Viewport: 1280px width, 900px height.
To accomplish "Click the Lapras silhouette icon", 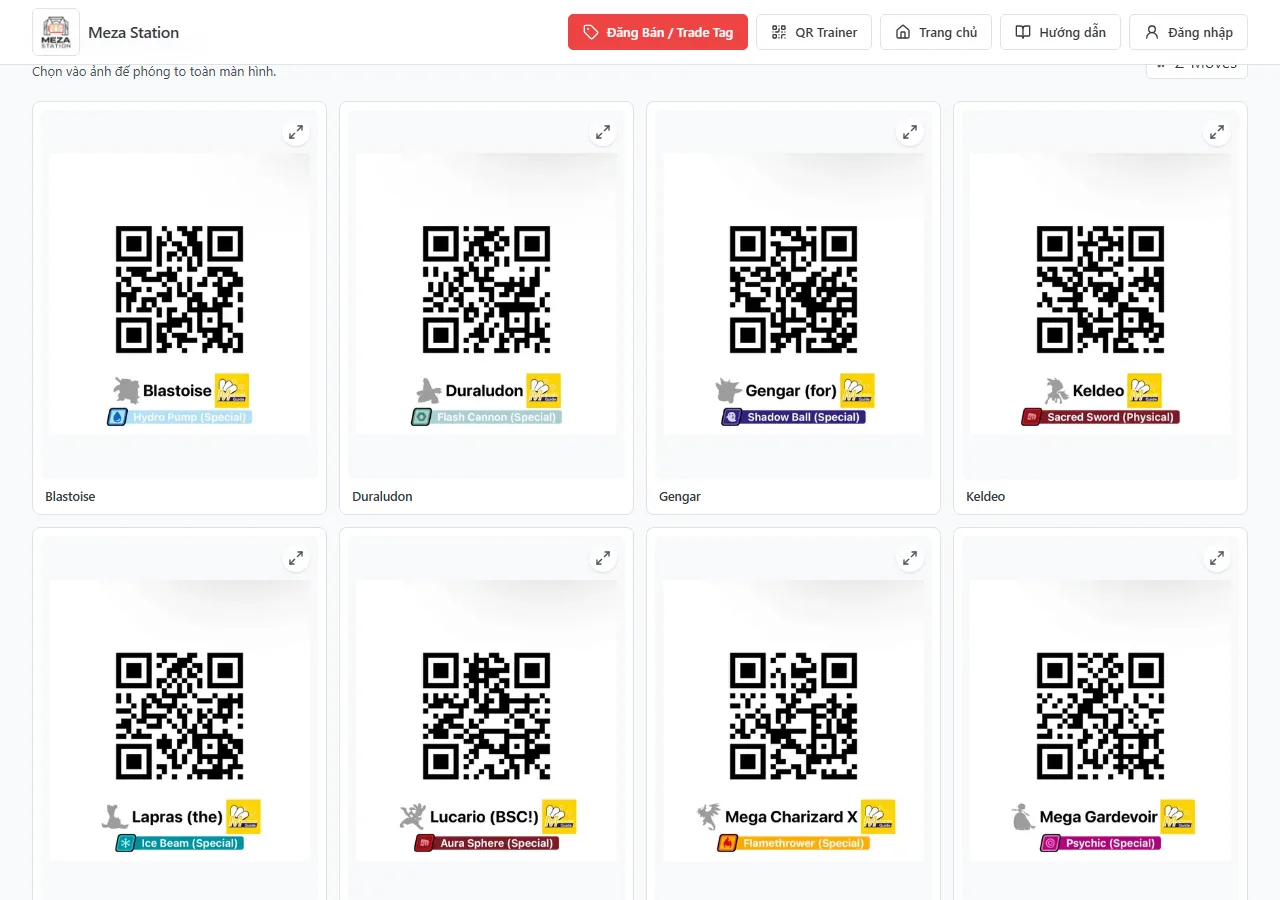I will click(x=115, y=816).
